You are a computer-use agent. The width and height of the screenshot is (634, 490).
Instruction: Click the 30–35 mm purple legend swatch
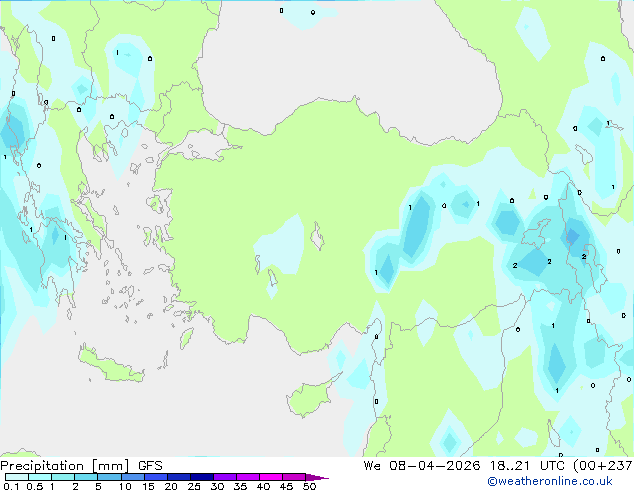224,477
